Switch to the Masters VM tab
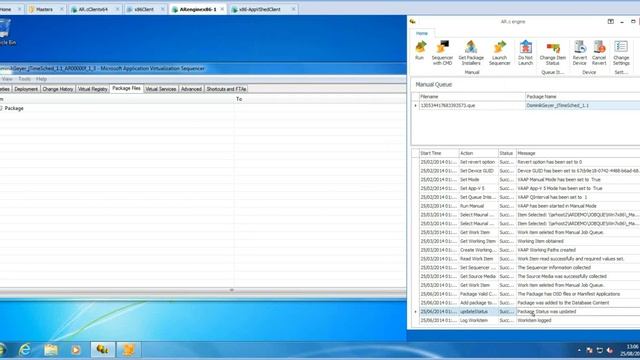 pos(44,9)
